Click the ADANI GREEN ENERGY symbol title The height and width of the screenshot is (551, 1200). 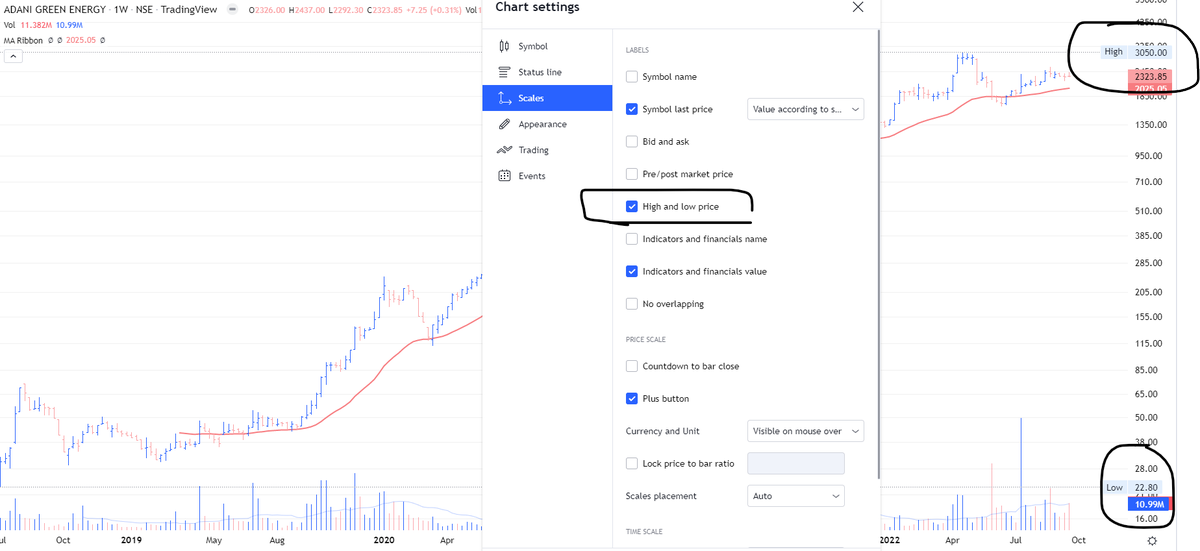pos(56,9)
